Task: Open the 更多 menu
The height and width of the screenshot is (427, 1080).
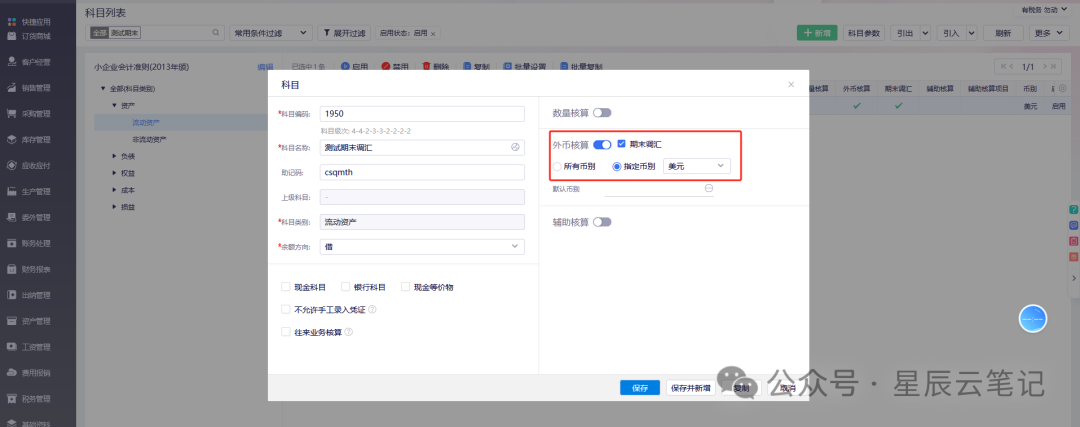Action: (1049, 32)
